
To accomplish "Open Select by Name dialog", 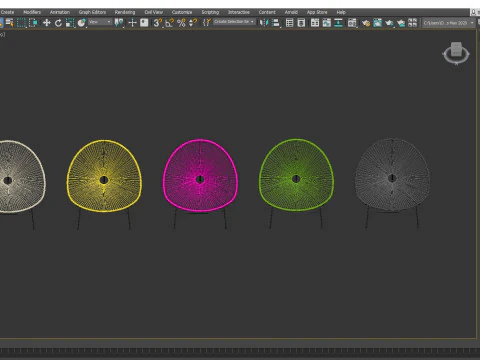I will 9,23.
